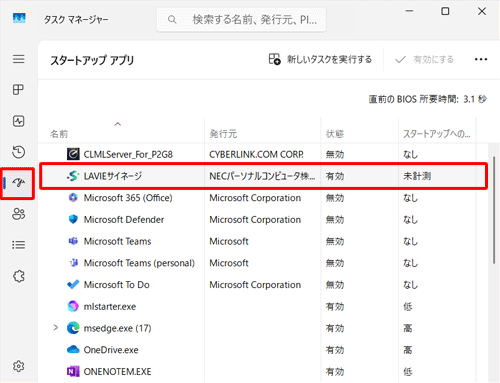Sort by 状態 column header
Viewport: 500px width, 383px height.
[335, 134]
